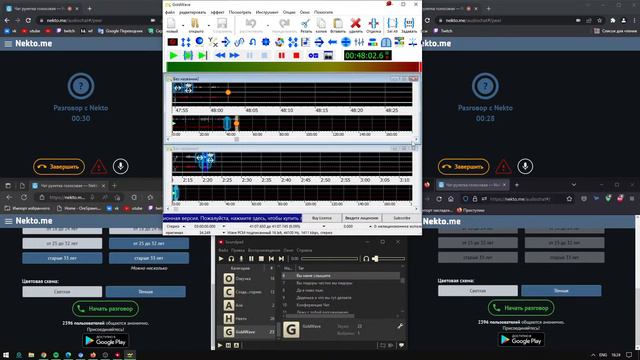Open the Soundpad File menu
640x360 pixels.
(223, 250)
